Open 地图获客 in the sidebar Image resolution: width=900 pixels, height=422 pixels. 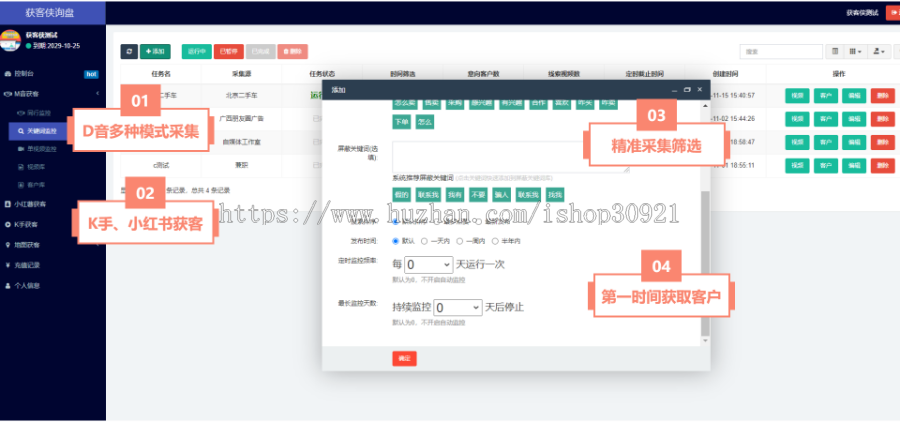click(26, 246)
